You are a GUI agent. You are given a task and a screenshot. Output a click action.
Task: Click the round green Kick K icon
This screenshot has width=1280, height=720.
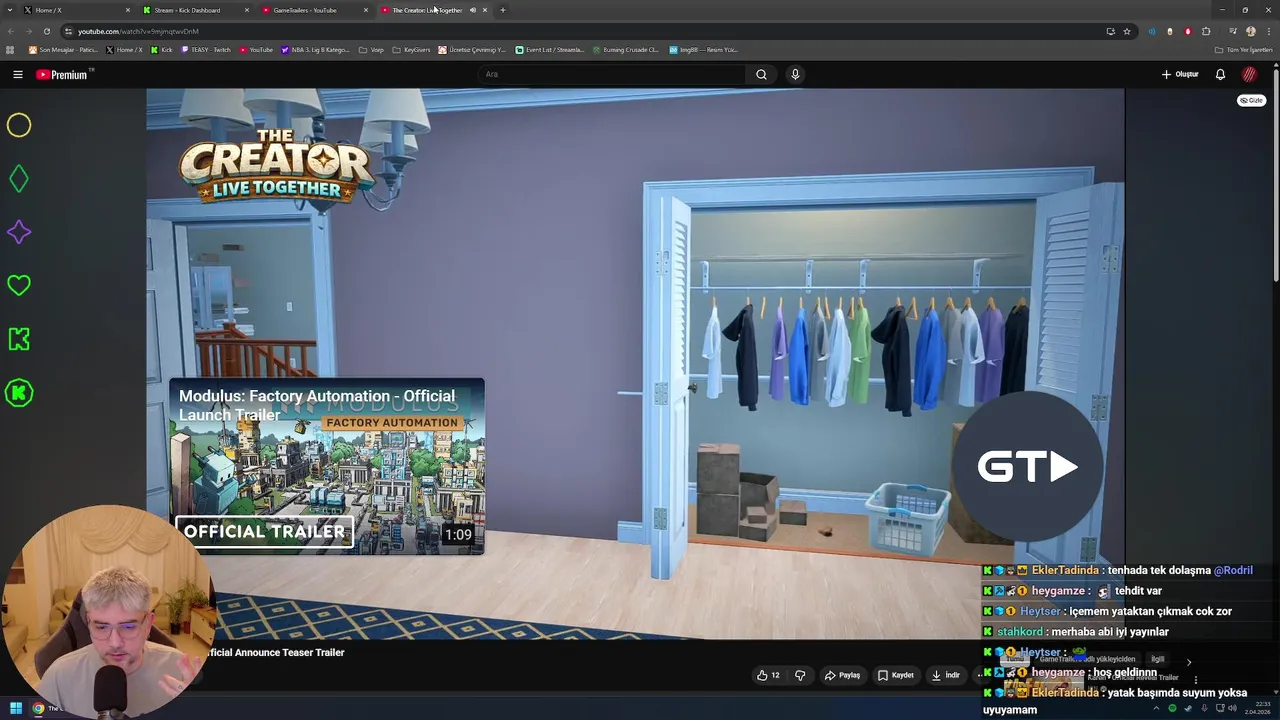click(x=19, y=393)
